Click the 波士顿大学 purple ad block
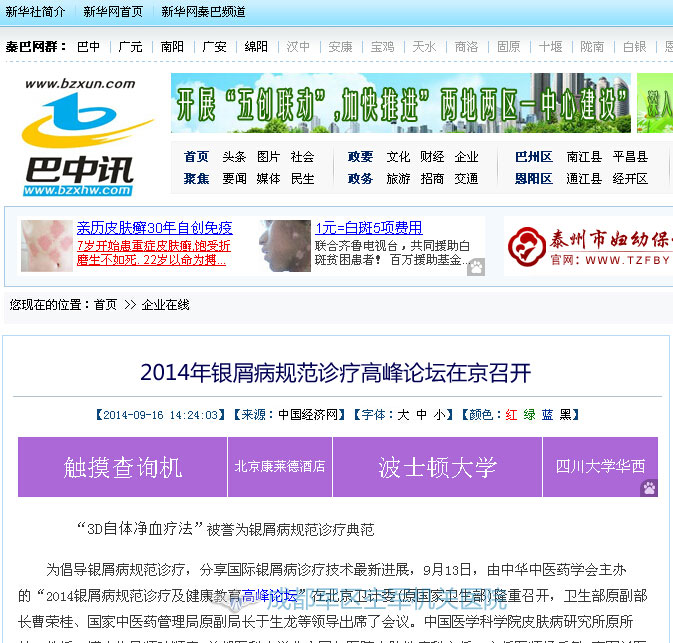Image resolution: width=673 pixels, height=643 pixels. [x=437, y=467]
